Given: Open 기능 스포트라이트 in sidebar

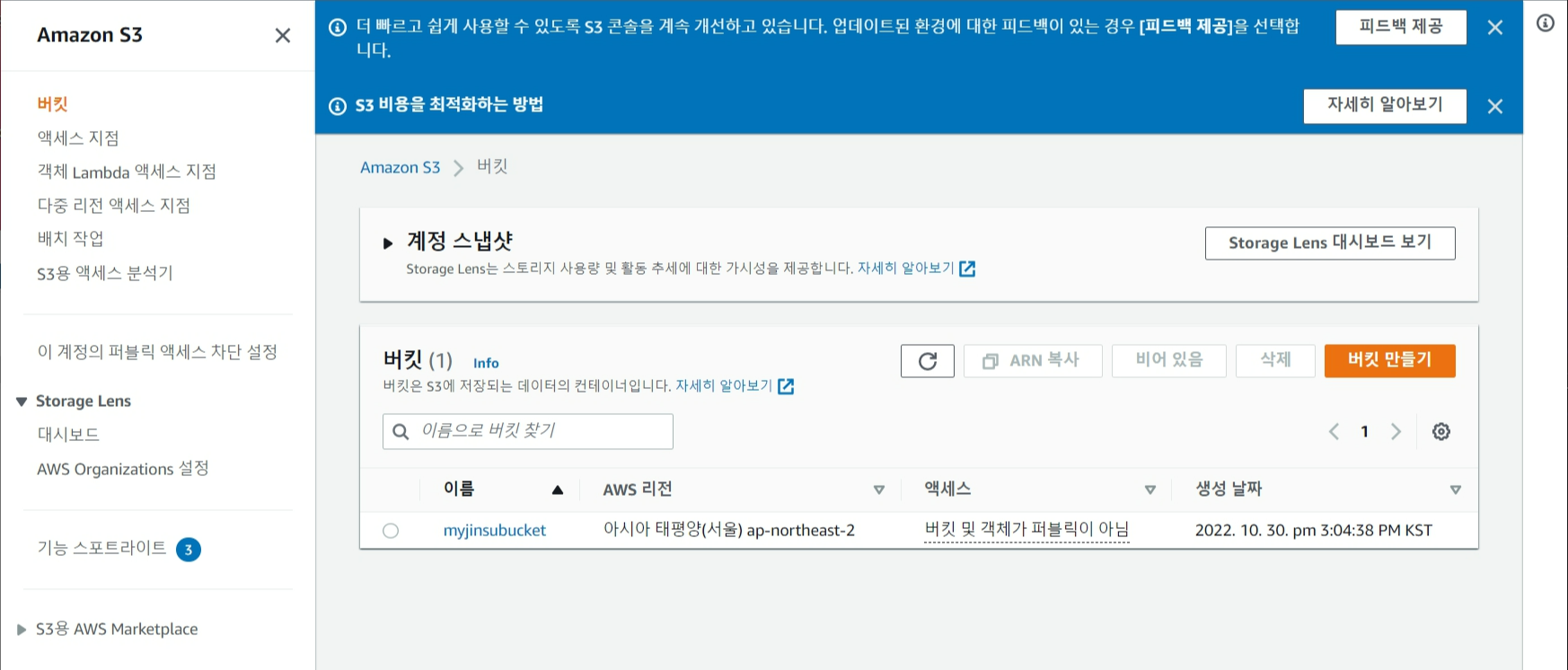Looking at the screenshot, I should coord(101,548).
